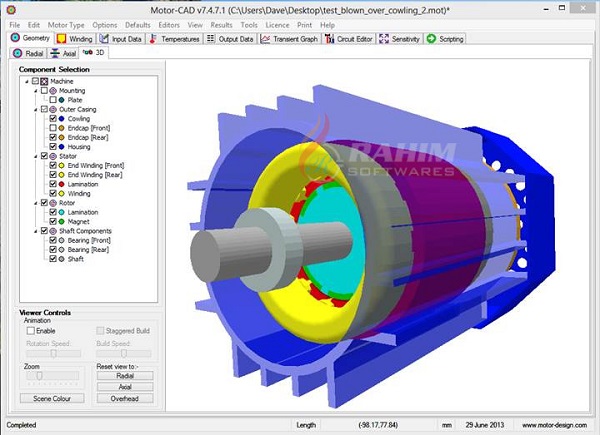600x435 pixels.
Task: Open the Temperatures thermometer icon tab
Action: 153,39
